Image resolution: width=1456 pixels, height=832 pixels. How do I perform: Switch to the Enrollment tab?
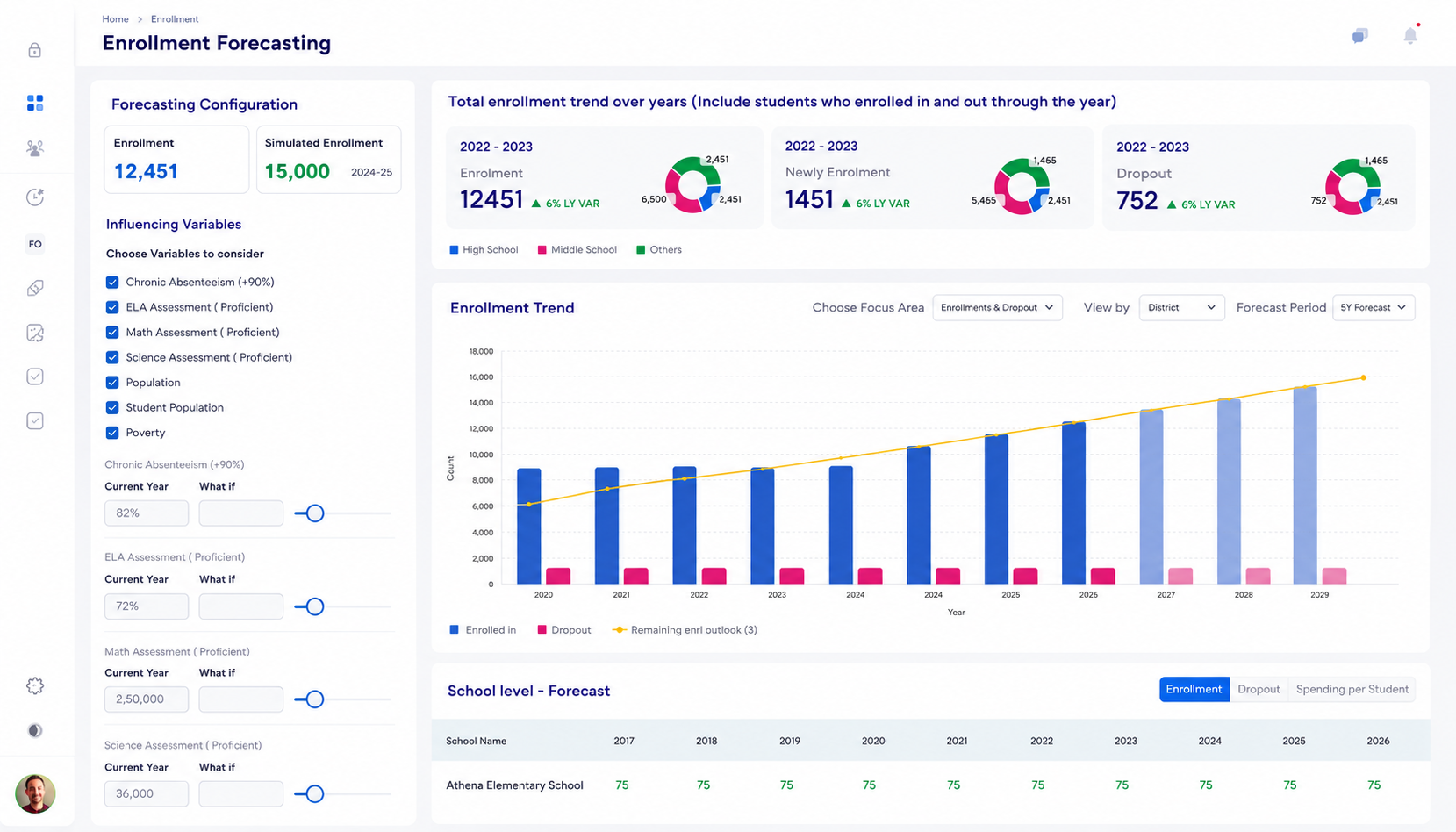click(x=1194, y=689)
